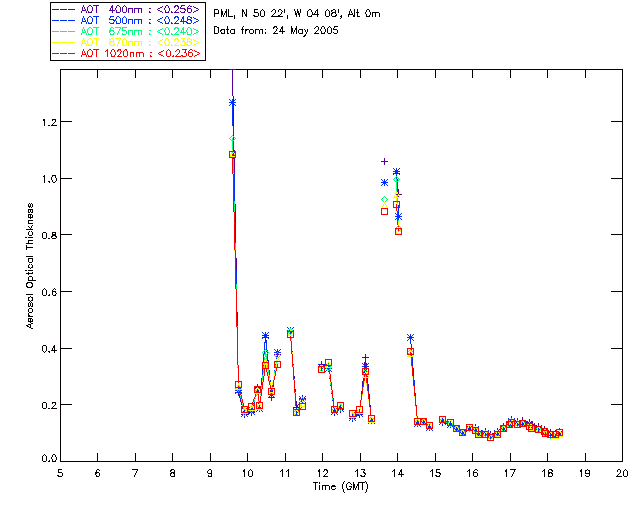Click the green diamond marker near 1.14

pyautogui.click(x=233, y=139)
